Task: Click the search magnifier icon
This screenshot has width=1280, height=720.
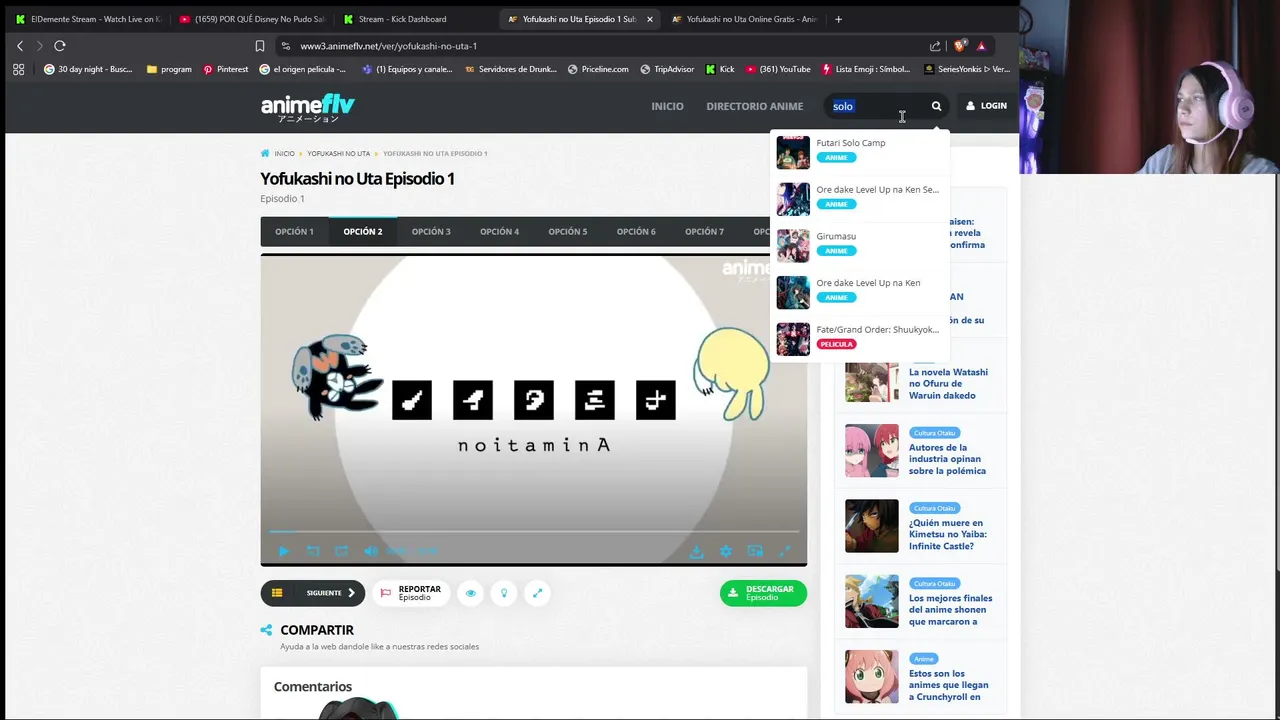Action: pos(936,106)
